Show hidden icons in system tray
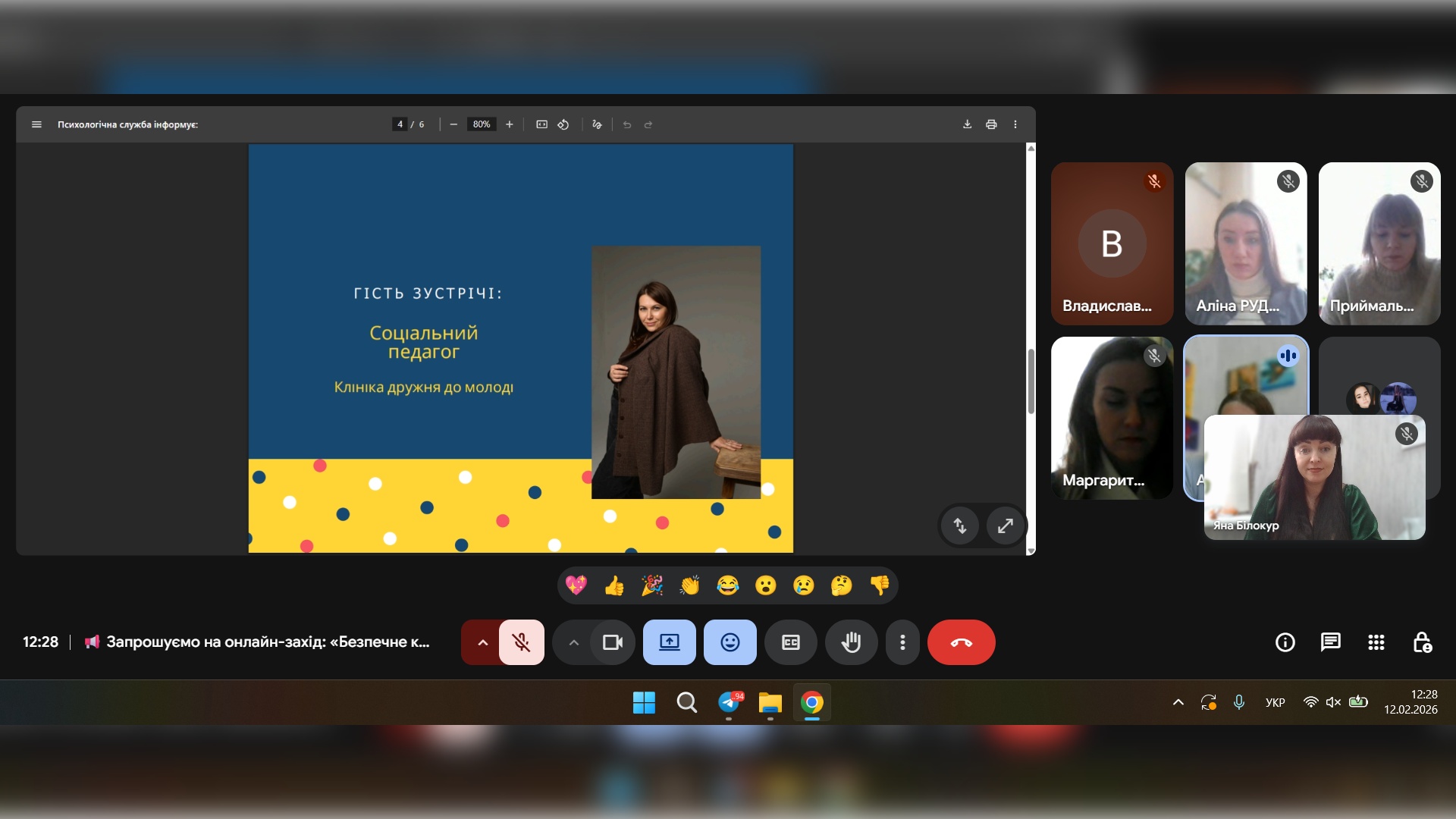 pyautogui.click(x=1178, y=702)
